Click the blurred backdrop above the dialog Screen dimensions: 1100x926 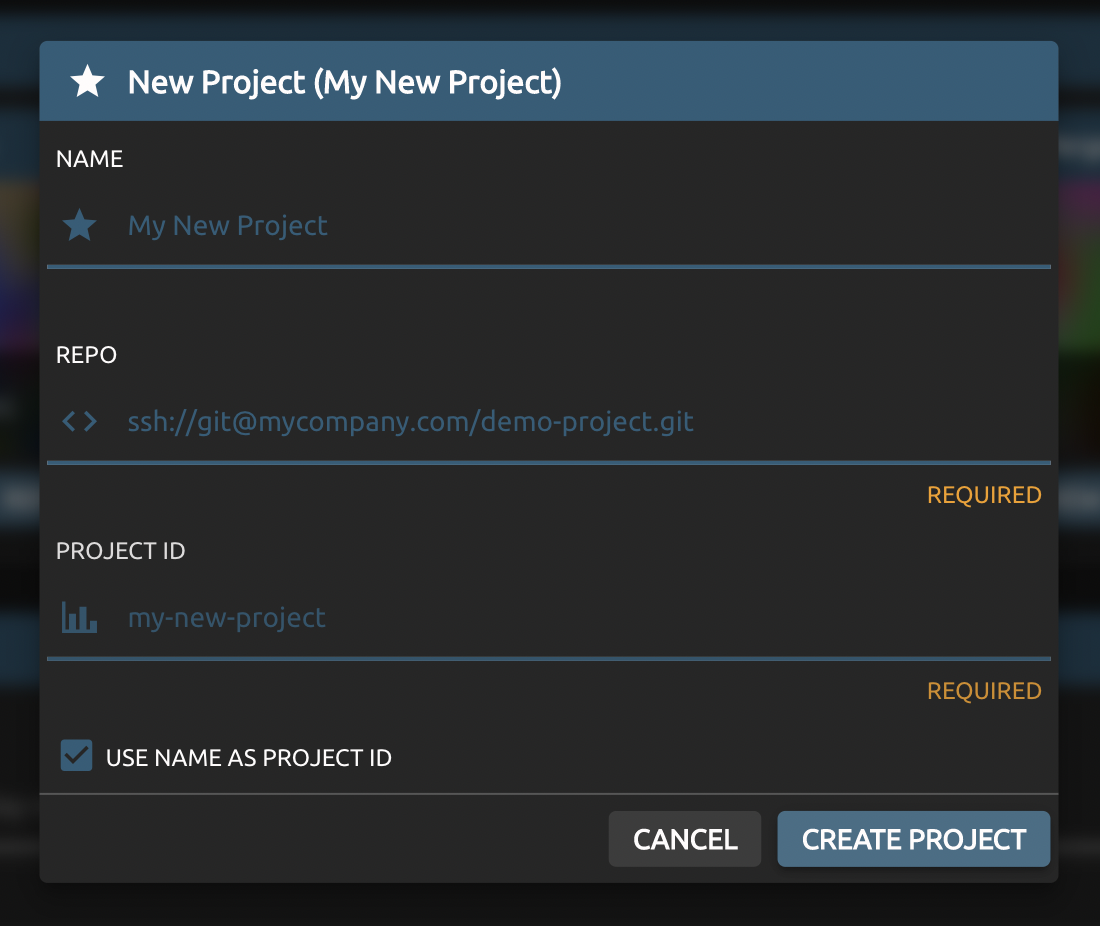tap(550, 18)
